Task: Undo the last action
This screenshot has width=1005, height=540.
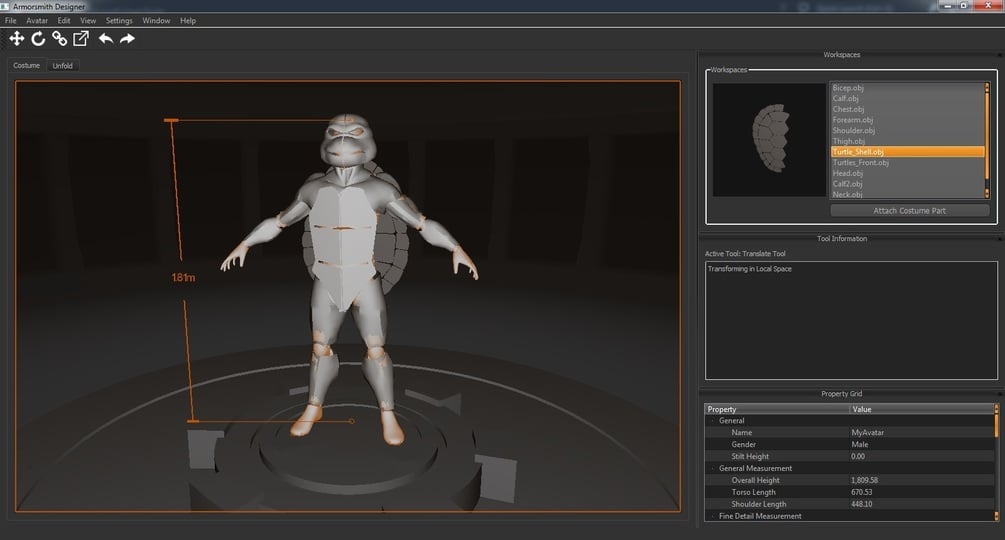Action: click(106, 39)
